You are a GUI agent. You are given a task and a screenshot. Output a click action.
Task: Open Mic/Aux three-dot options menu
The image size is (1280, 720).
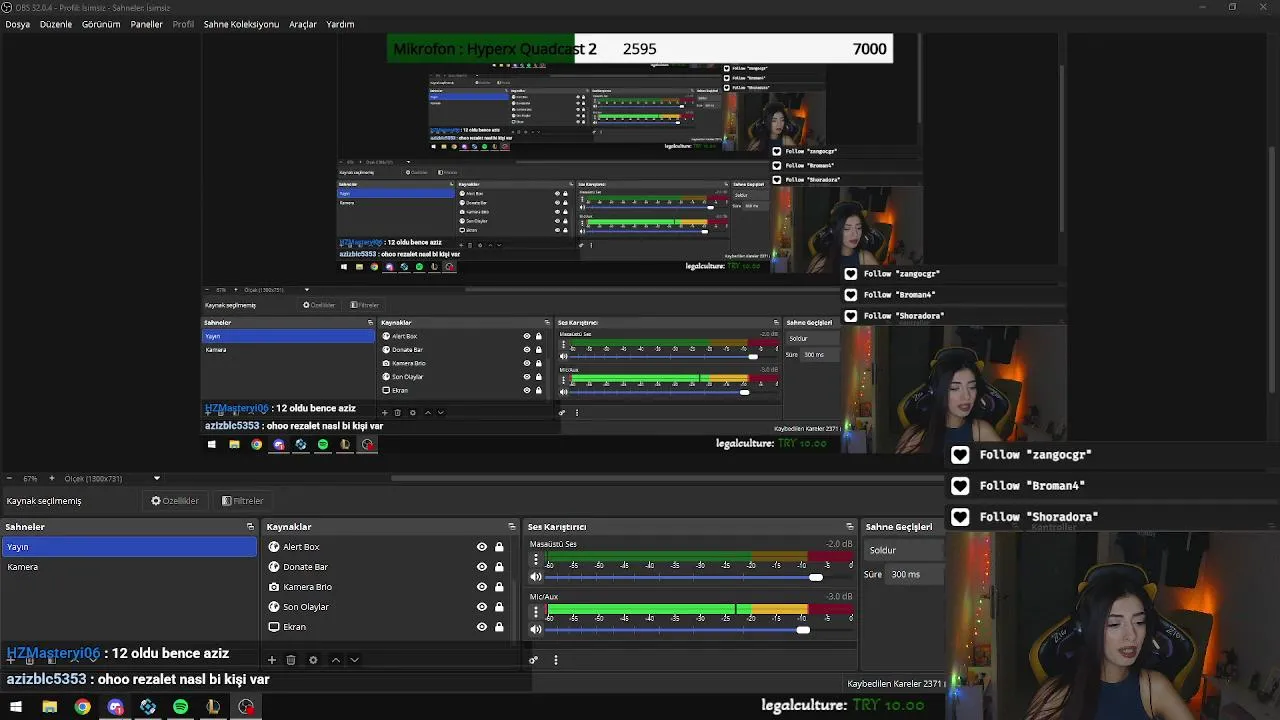pos(536,612)
